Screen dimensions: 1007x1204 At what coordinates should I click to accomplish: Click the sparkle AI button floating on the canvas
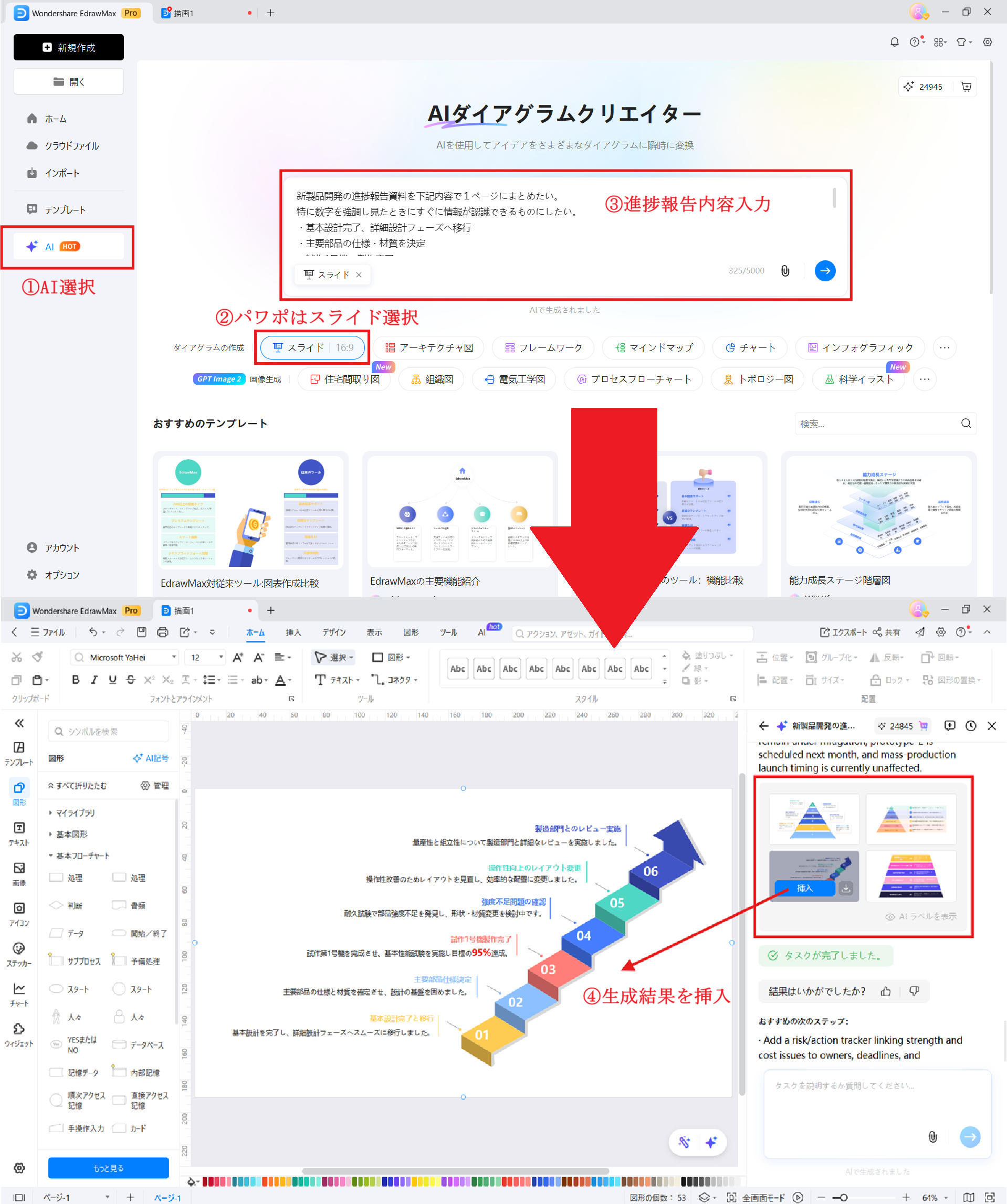tap(711, 1142)
